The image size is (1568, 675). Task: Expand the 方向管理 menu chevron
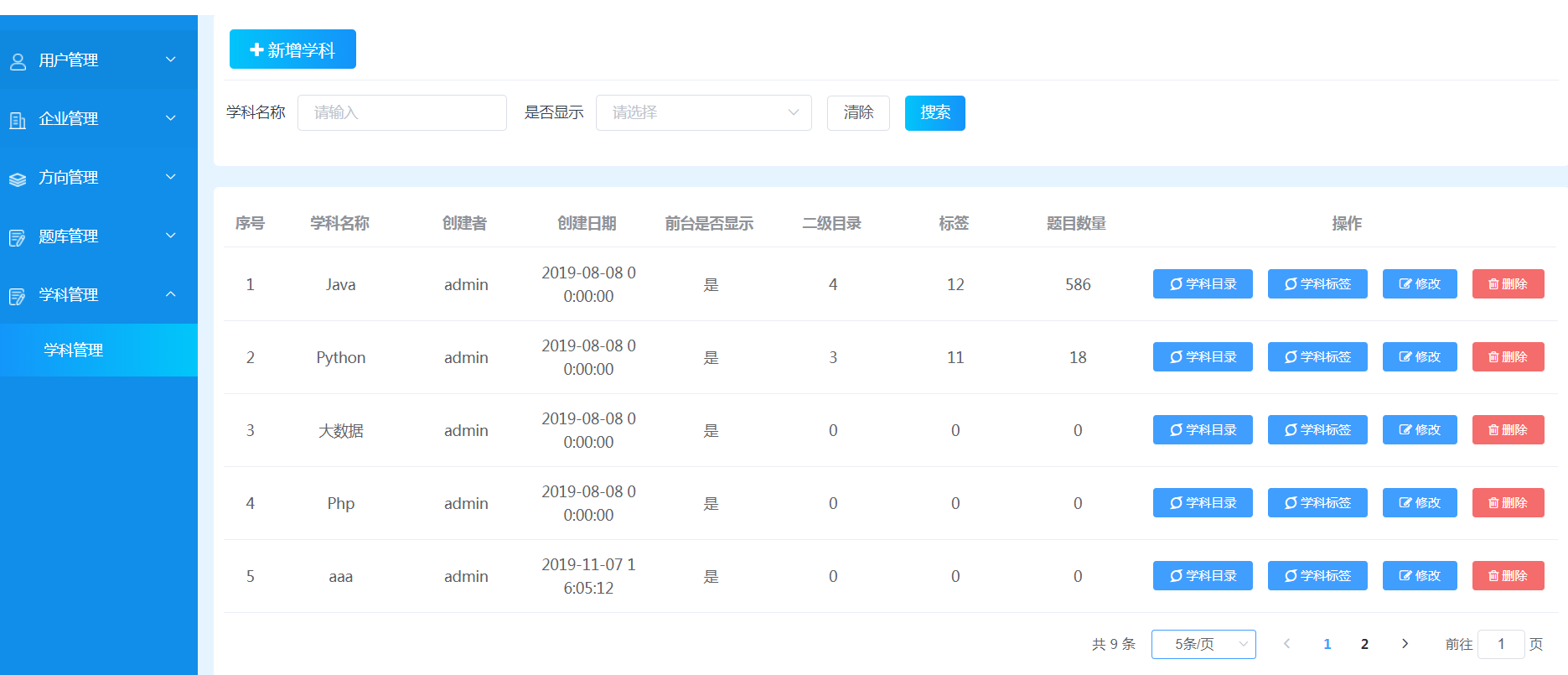171,177
